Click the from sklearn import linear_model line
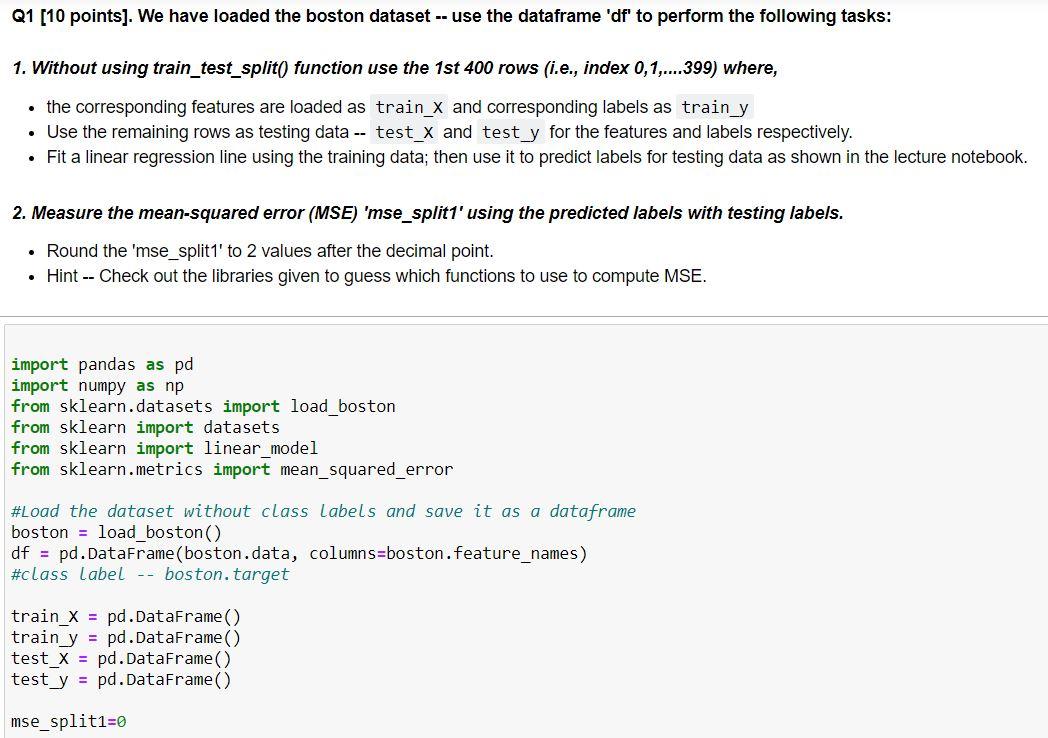This screenshot has width=1048, height=738. click(166, 448)
